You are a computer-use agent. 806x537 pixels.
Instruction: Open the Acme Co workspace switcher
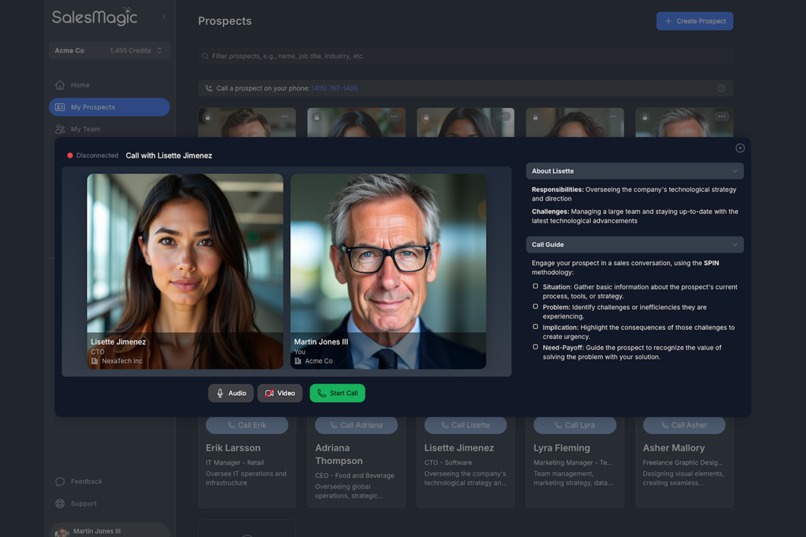pos(109,50)
